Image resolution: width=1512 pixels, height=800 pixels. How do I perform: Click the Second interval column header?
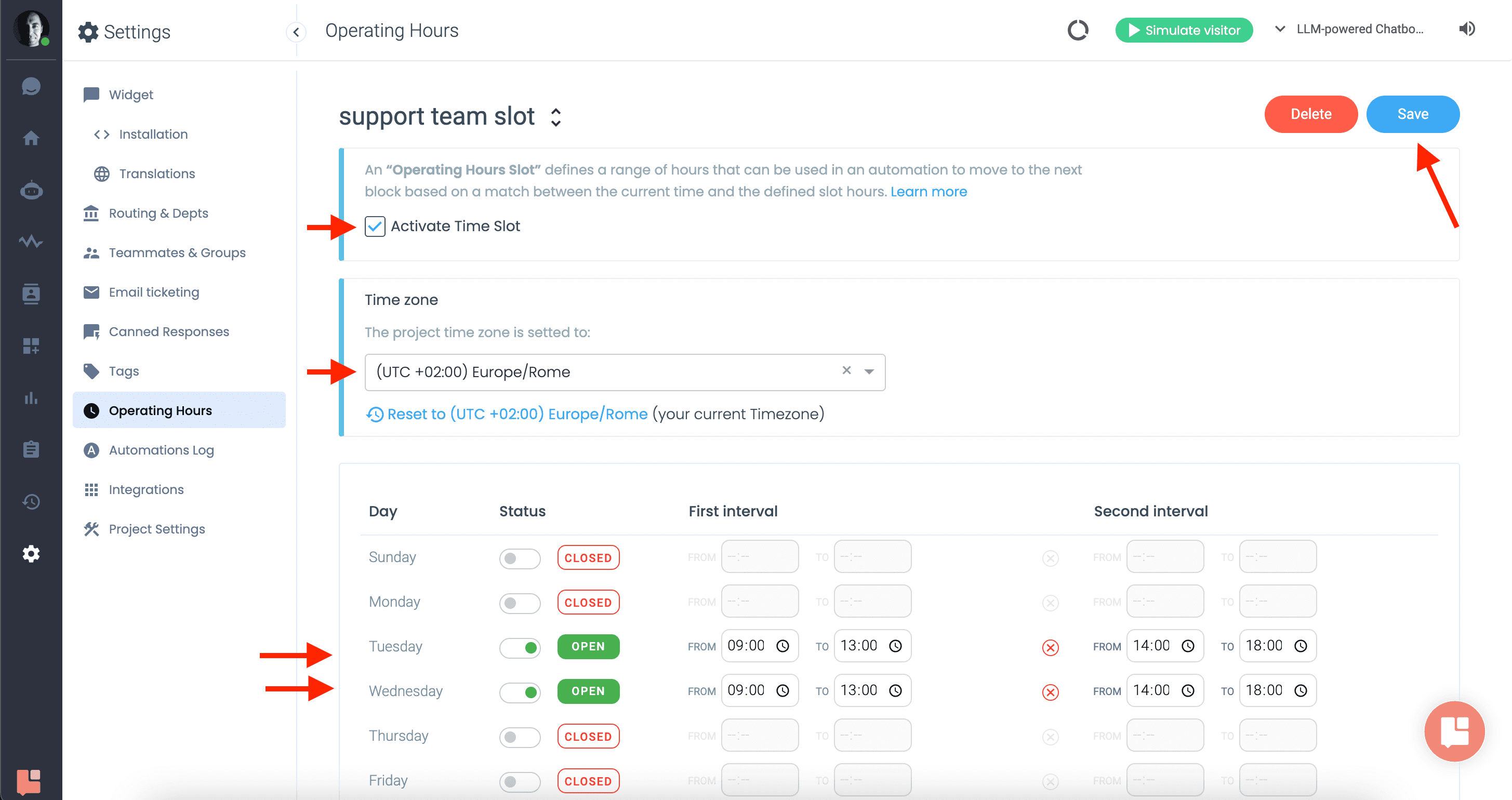pos(1150,511)
